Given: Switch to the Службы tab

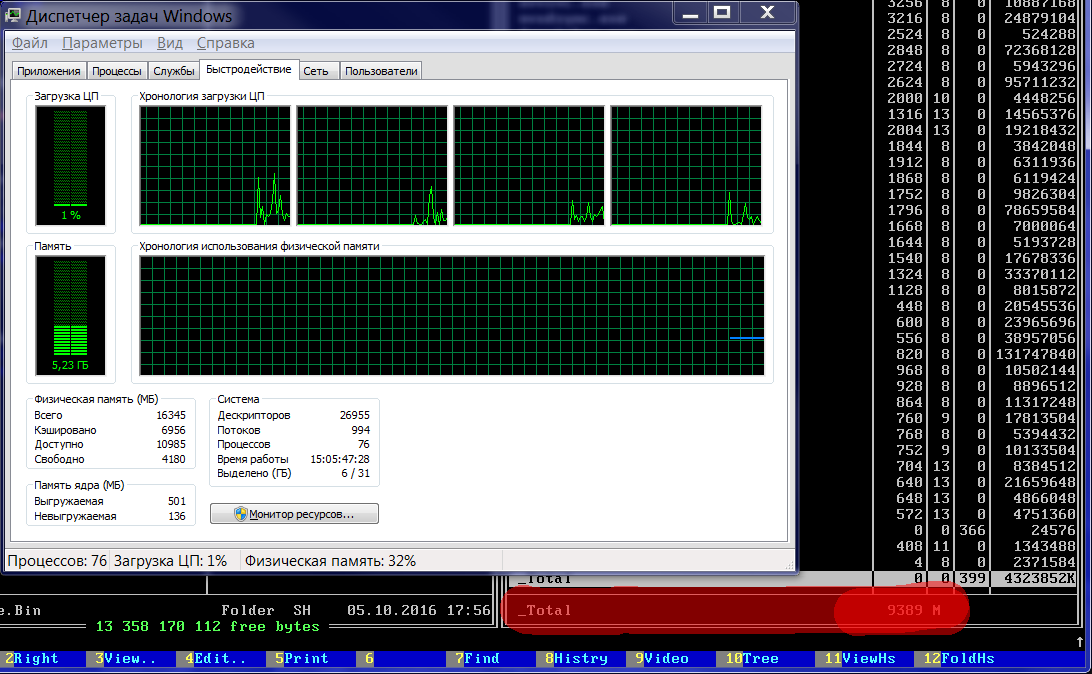Looking at the screenshot, I should pos(173,71).
